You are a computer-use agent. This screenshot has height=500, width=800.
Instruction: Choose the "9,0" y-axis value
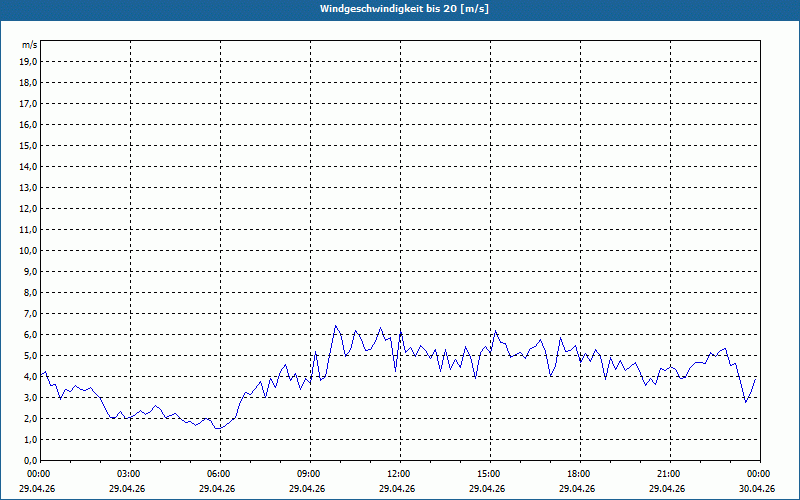coord(30,271)
